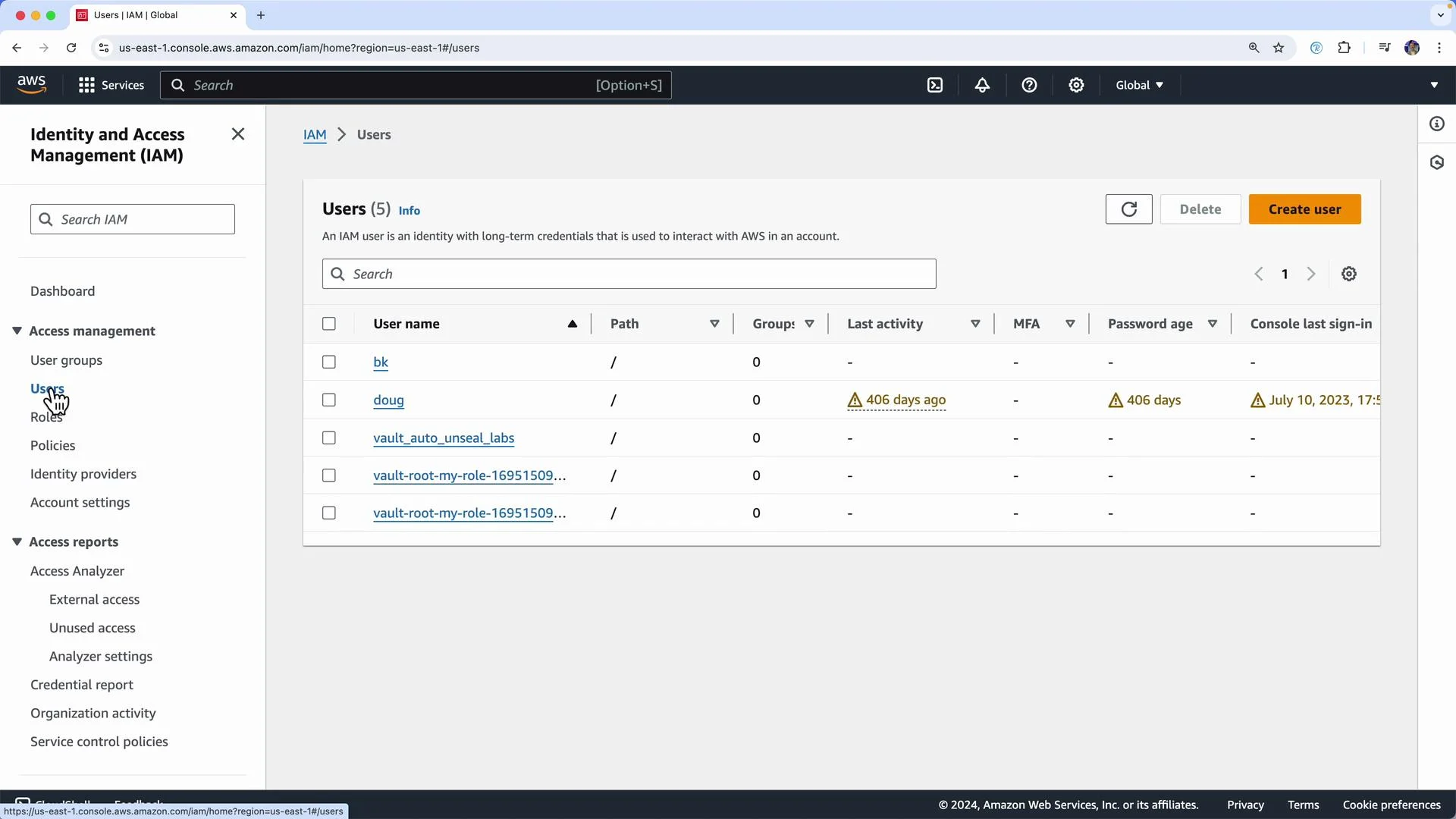The image size is (1456, 819).
Task: Go to previous page of users
Action: coord(1259,274)
